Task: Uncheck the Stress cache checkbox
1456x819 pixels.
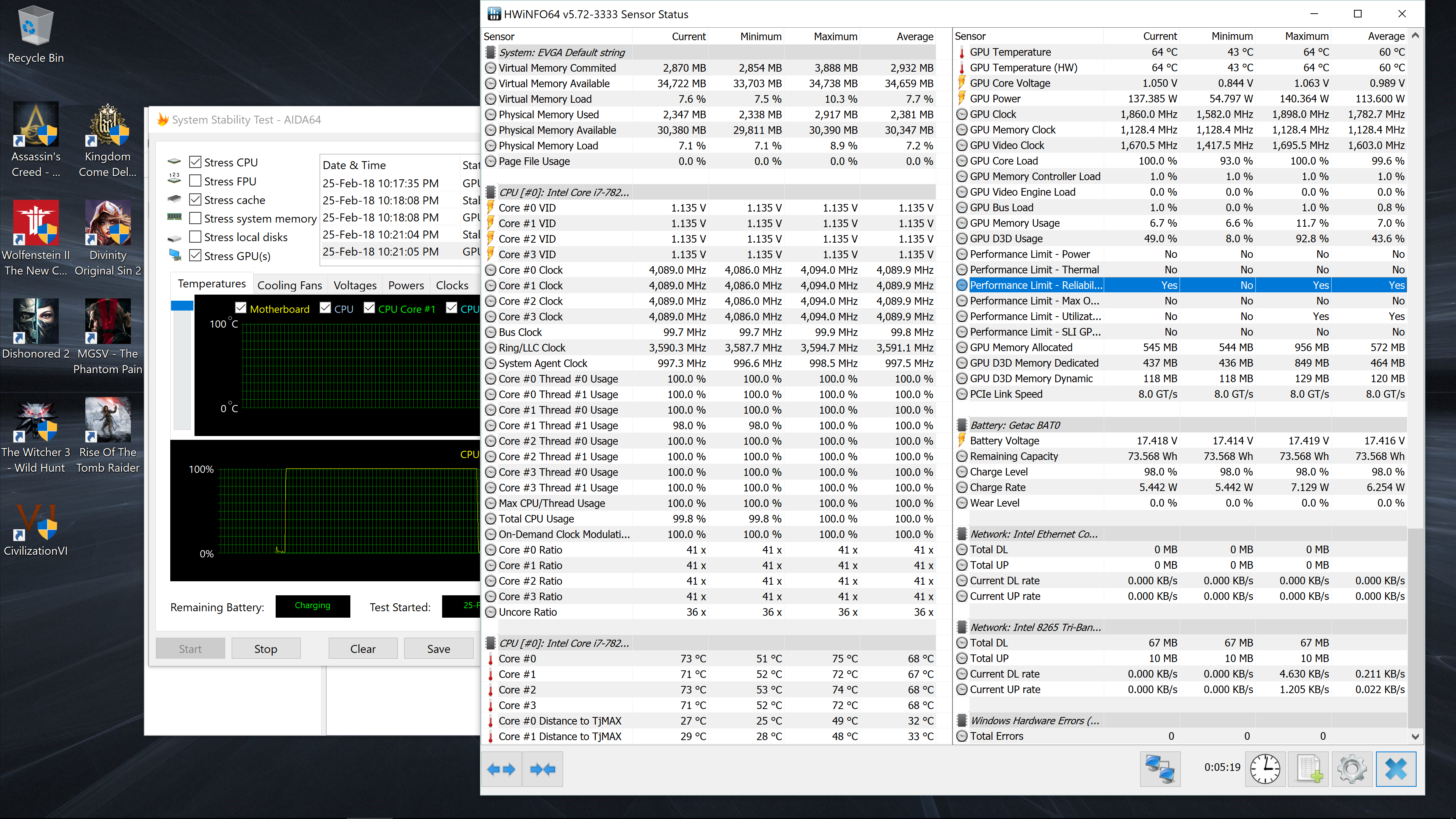Action: click(195, 199)
